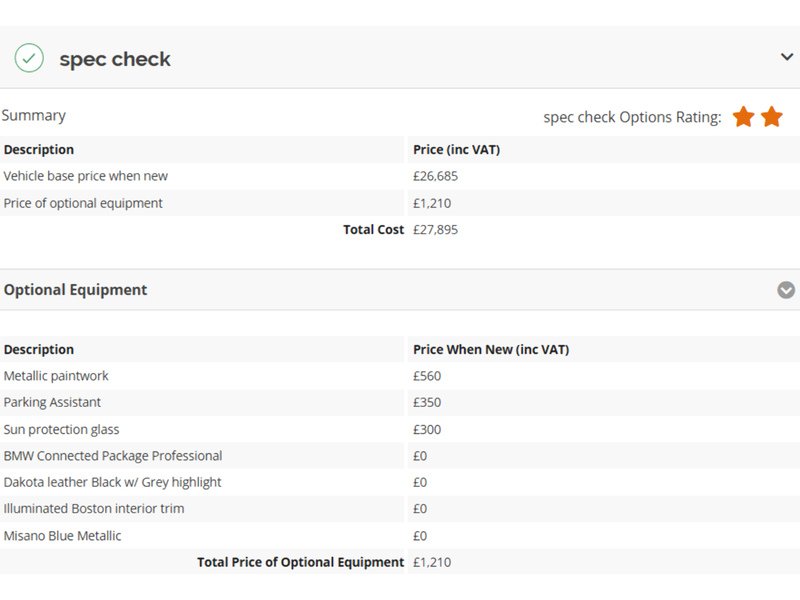
Task: Select the 'spec check' heading
Action: 115,59
